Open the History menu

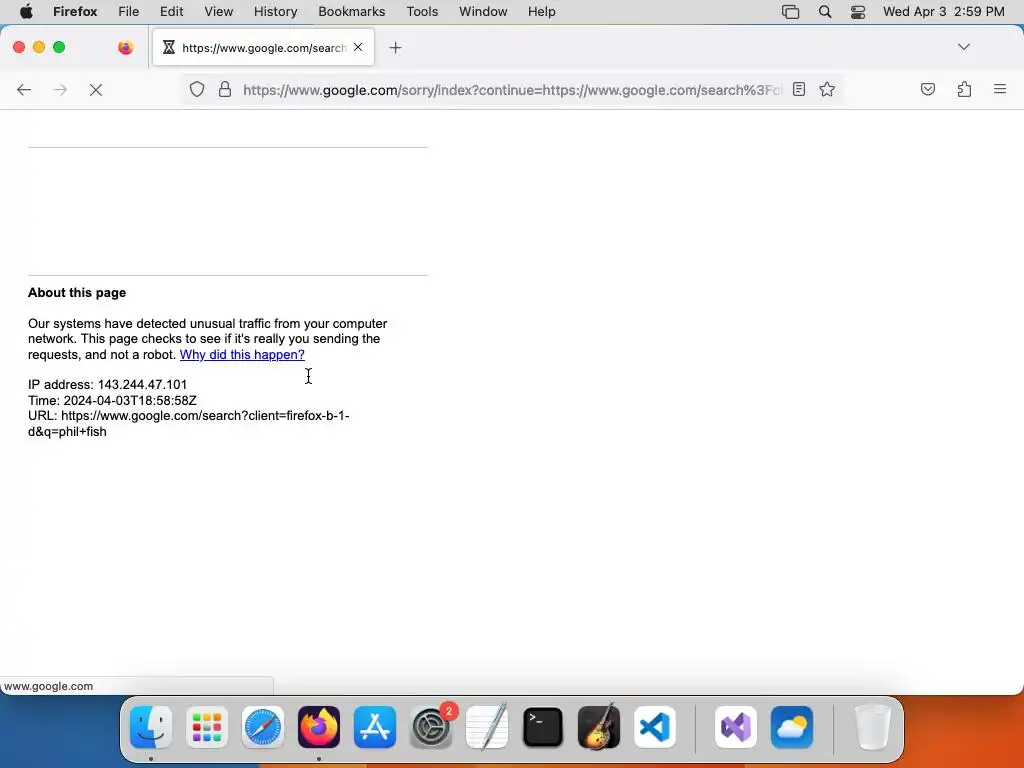coord(276,12)
